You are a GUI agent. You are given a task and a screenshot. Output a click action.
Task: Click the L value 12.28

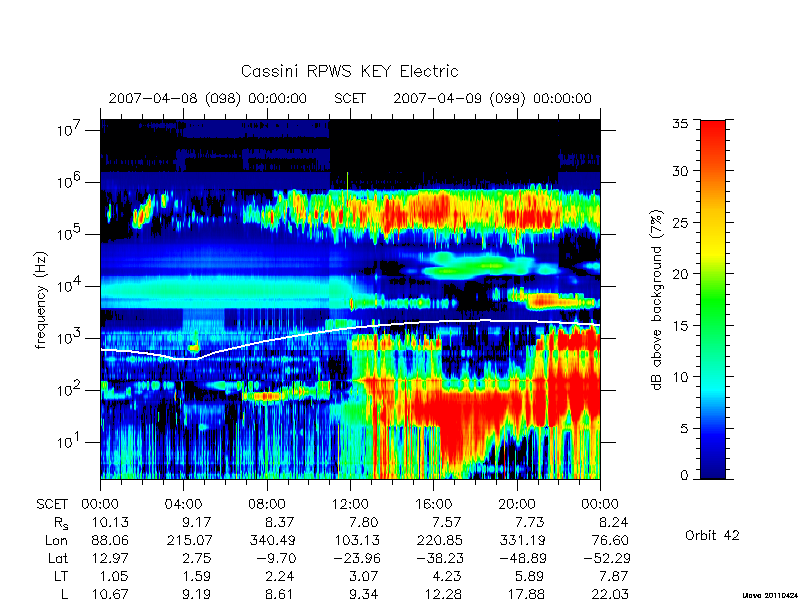click(x=442, y=594)
